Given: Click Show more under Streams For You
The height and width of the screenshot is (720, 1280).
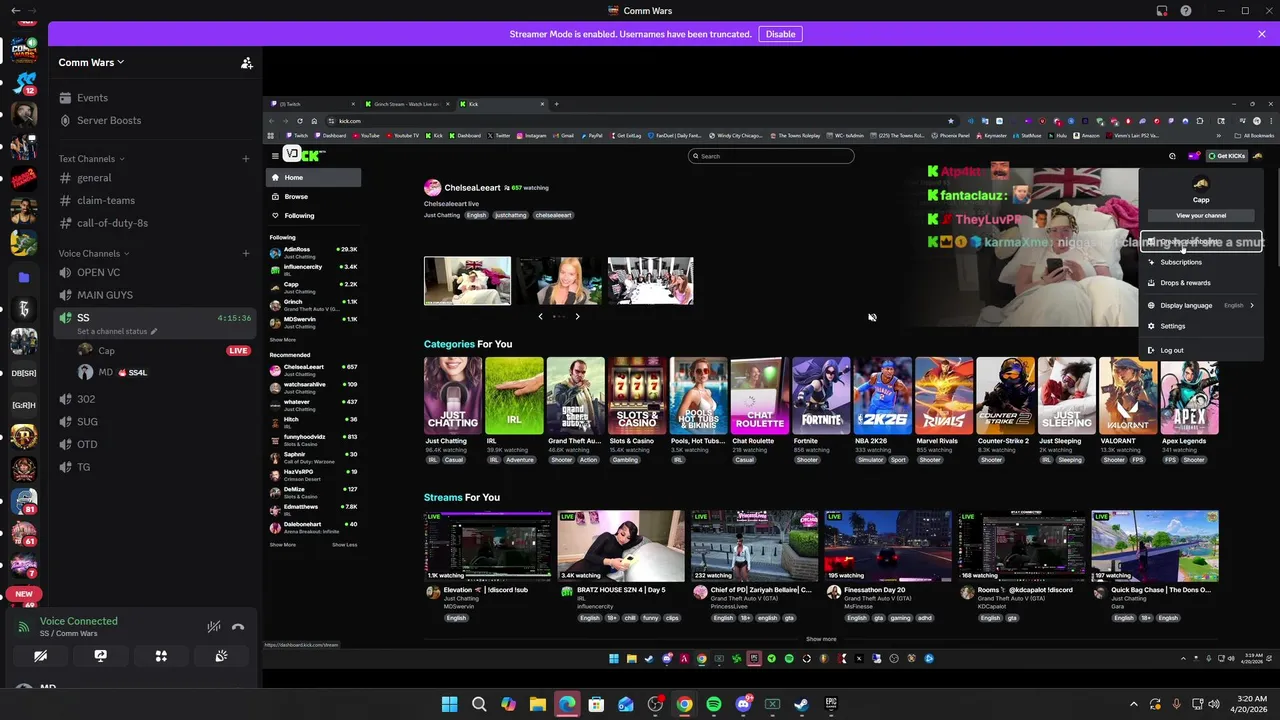Looking at the screenshot, I should (x=821, y=639).
